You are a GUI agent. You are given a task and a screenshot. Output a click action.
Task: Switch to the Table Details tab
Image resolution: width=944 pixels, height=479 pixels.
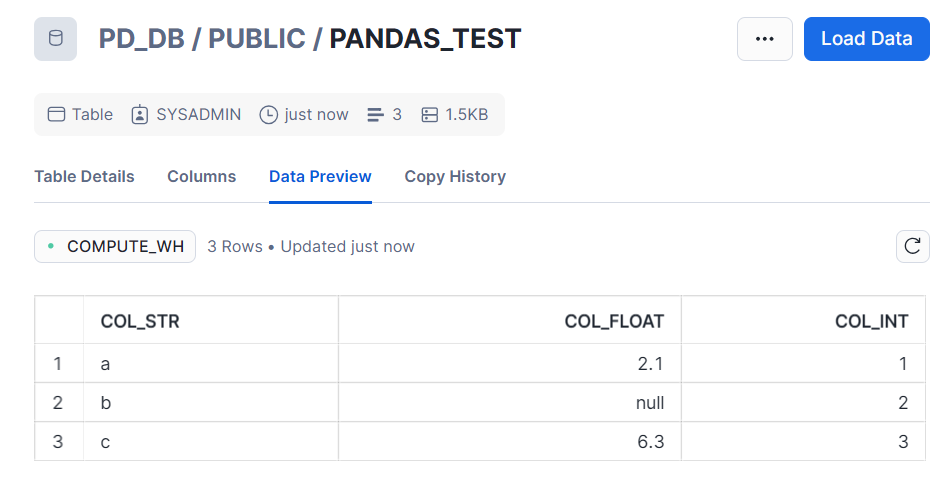(84, 176)
